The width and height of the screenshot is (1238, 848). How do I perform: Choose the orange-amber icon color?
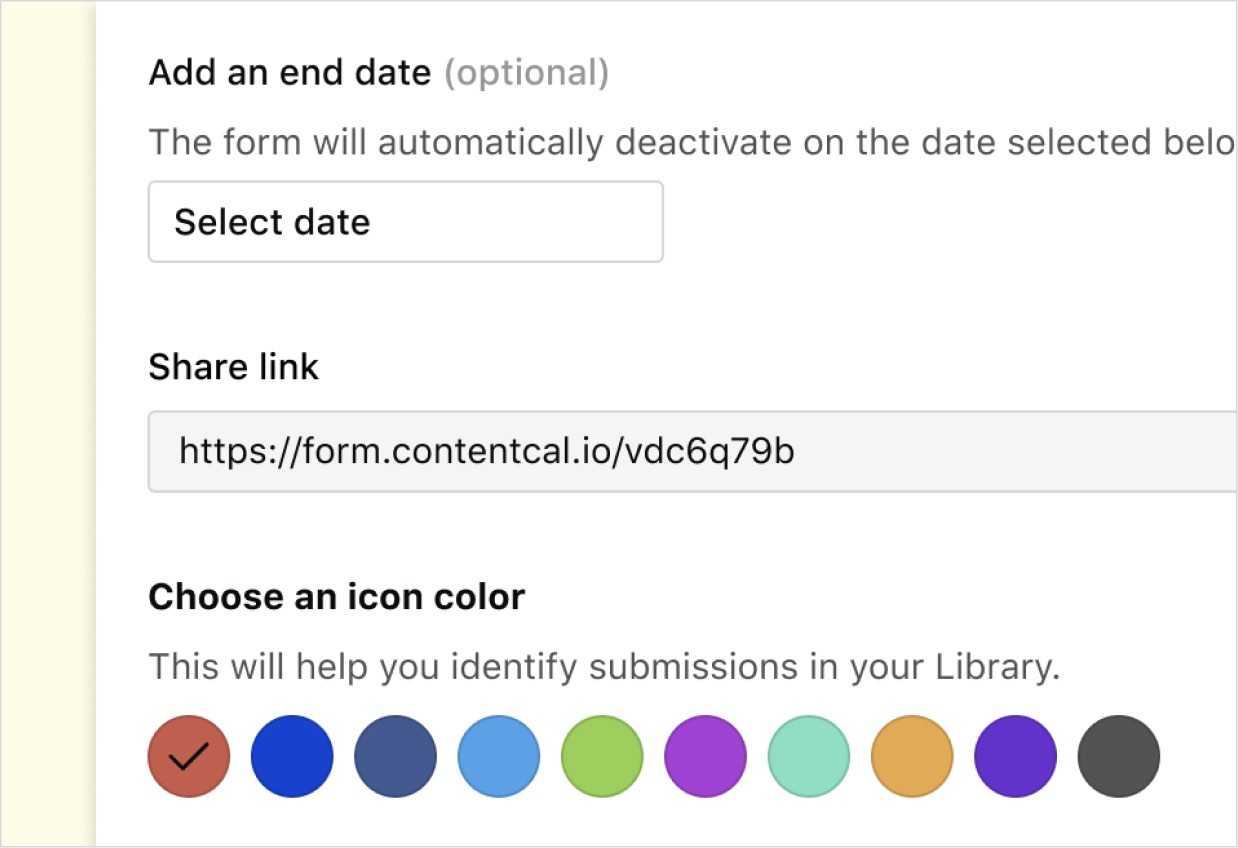(x=912, y=756)
